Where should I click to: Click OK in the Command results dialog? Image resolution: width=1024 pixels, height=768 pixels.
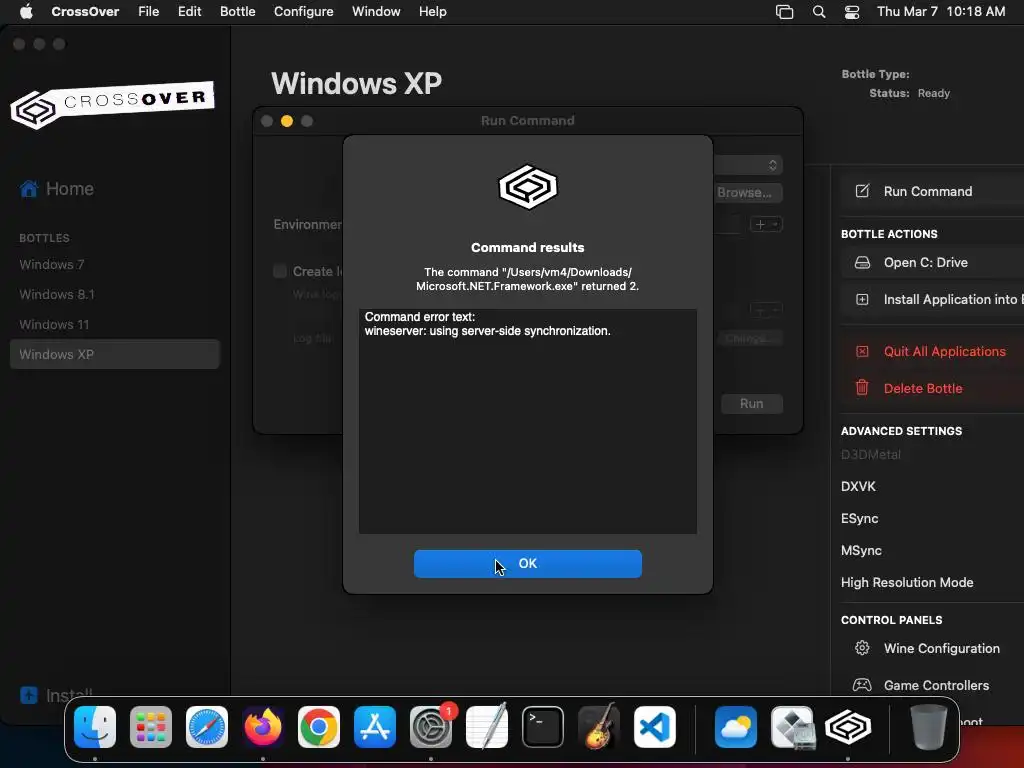pyautogui.click(x=528, y=564)
